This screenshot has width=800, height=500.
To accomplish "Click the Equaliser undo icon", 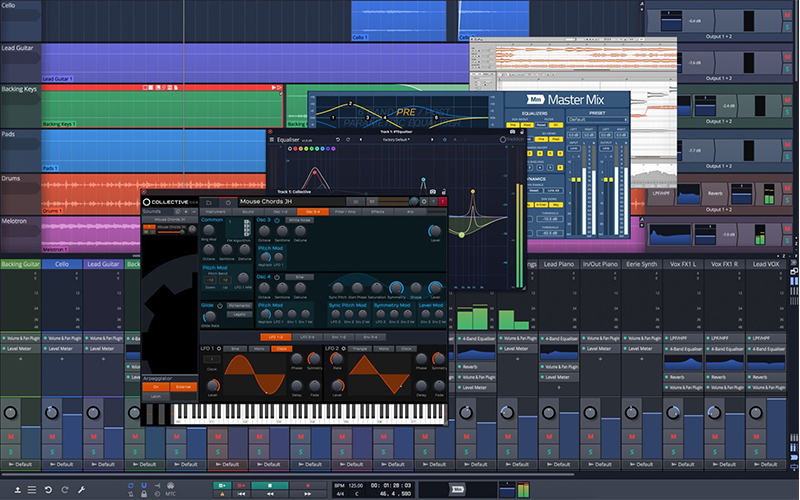I will (338, 140).
